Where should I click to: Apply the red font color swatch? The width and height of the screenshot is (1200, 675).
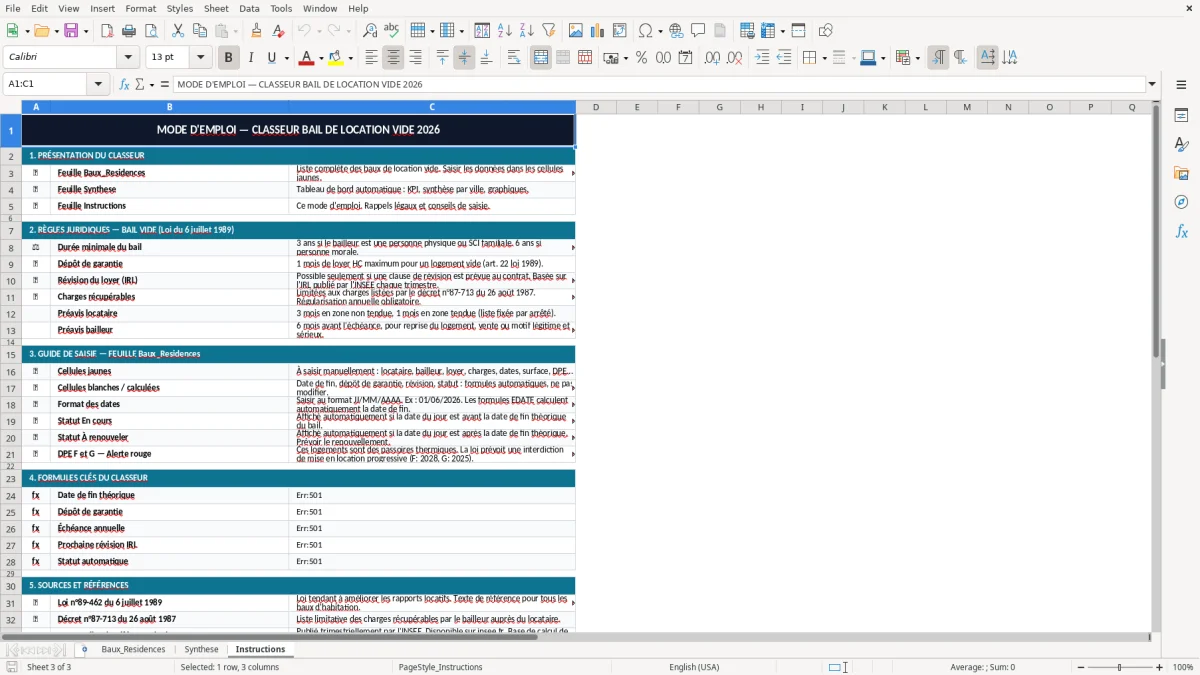click(306, 58)
